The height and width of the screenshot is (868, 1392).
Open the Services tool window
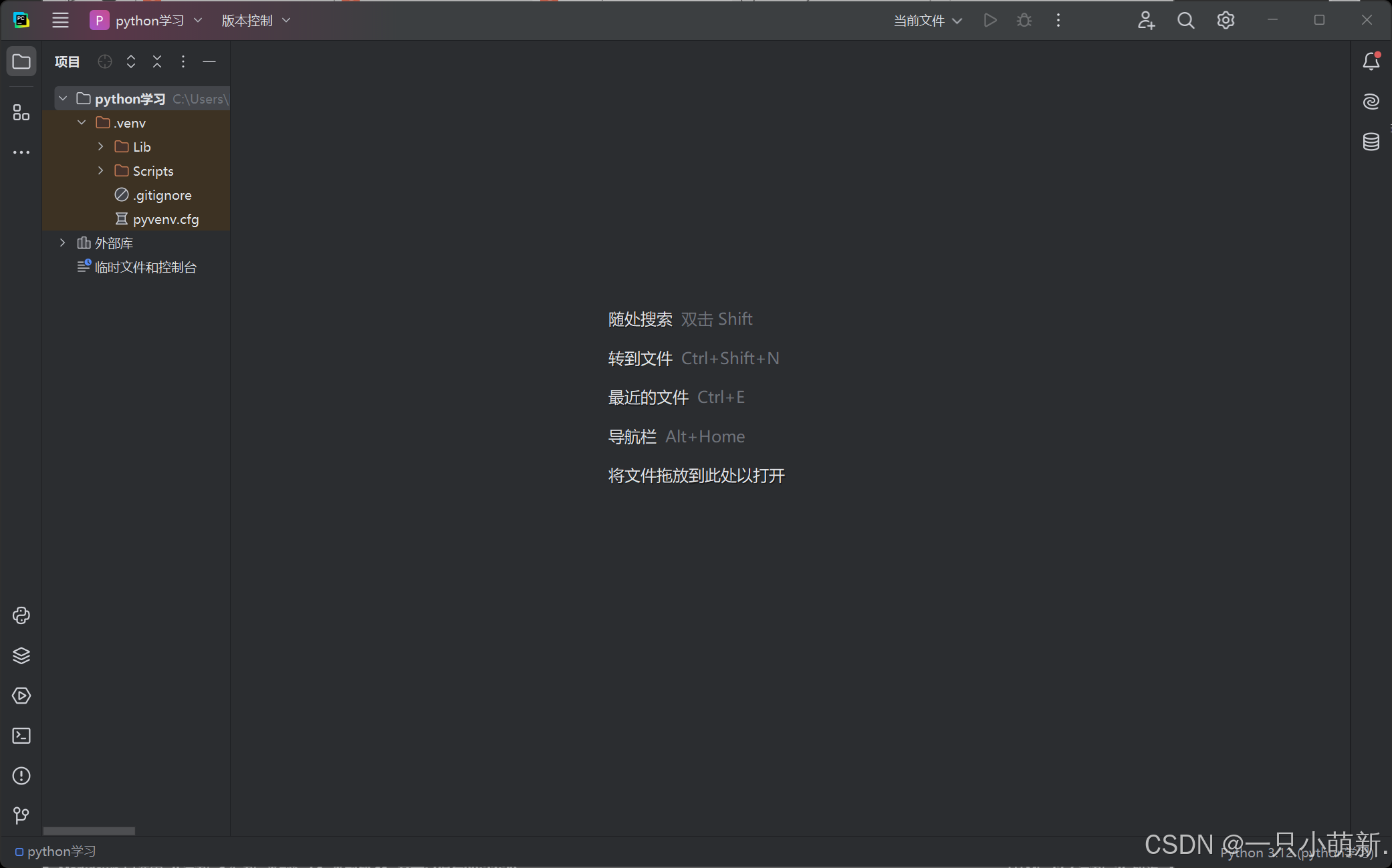coord(21,696)
